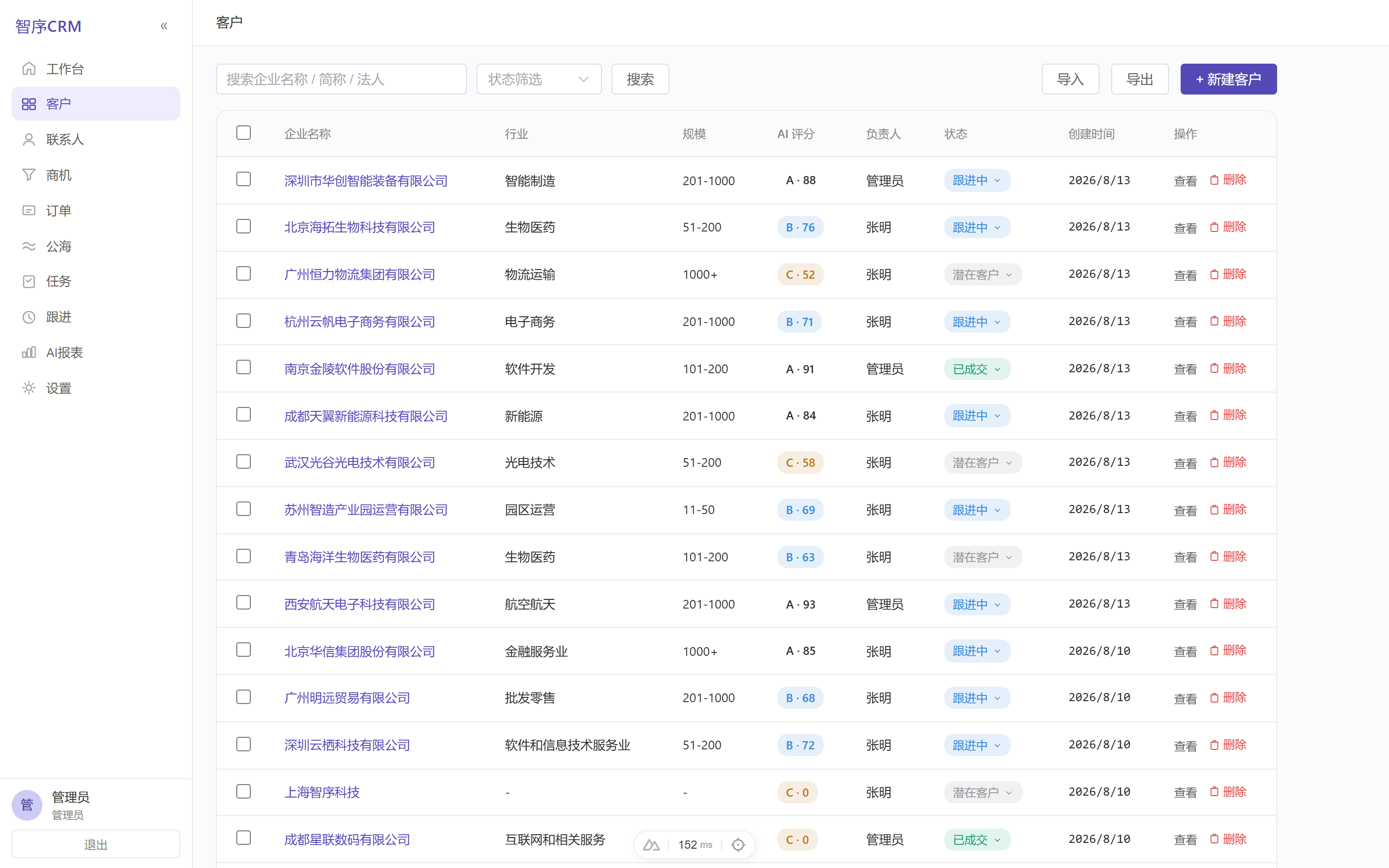Screen dimensions: 1389x868
Task: Click the performance overlay logo icon
Action: pyautogui.click(x=651, y=844)
